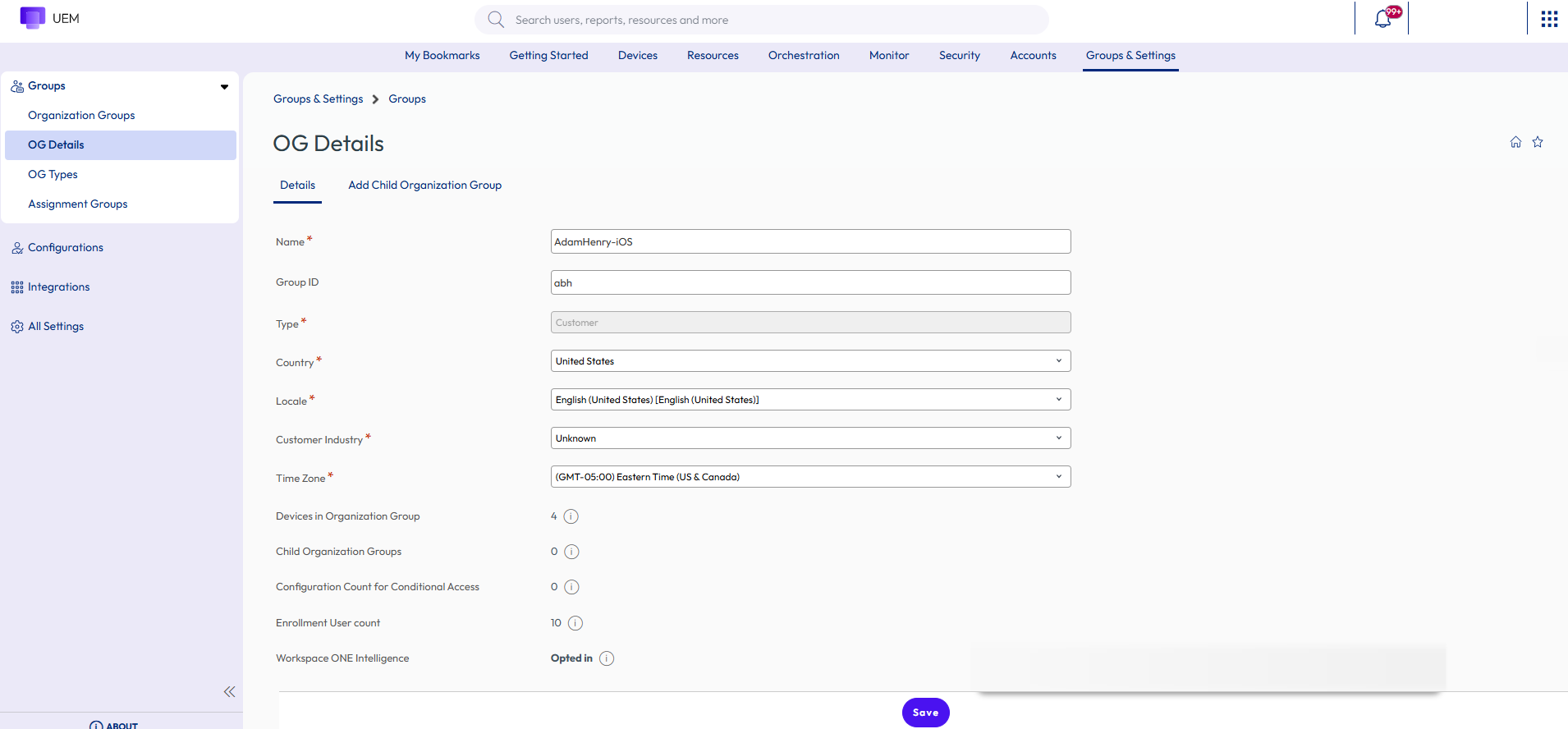
Task: Collapse the sidebar with double chevron
Action: click(x=229, y=692)
